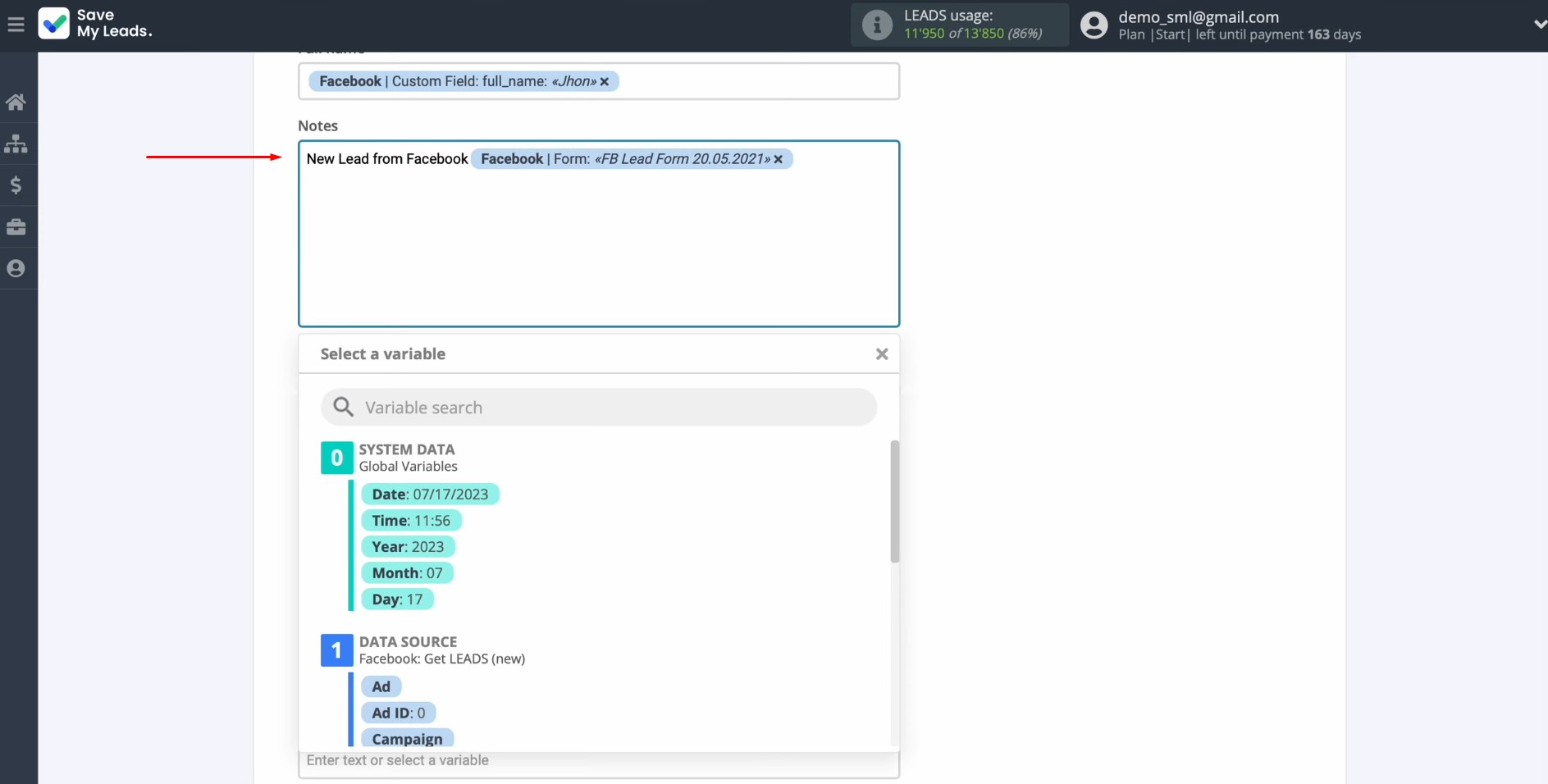Select the Date: 07/17/2023 variable
The height and width of the screenshot is (784, 1548).
click(x=430, y=495)
